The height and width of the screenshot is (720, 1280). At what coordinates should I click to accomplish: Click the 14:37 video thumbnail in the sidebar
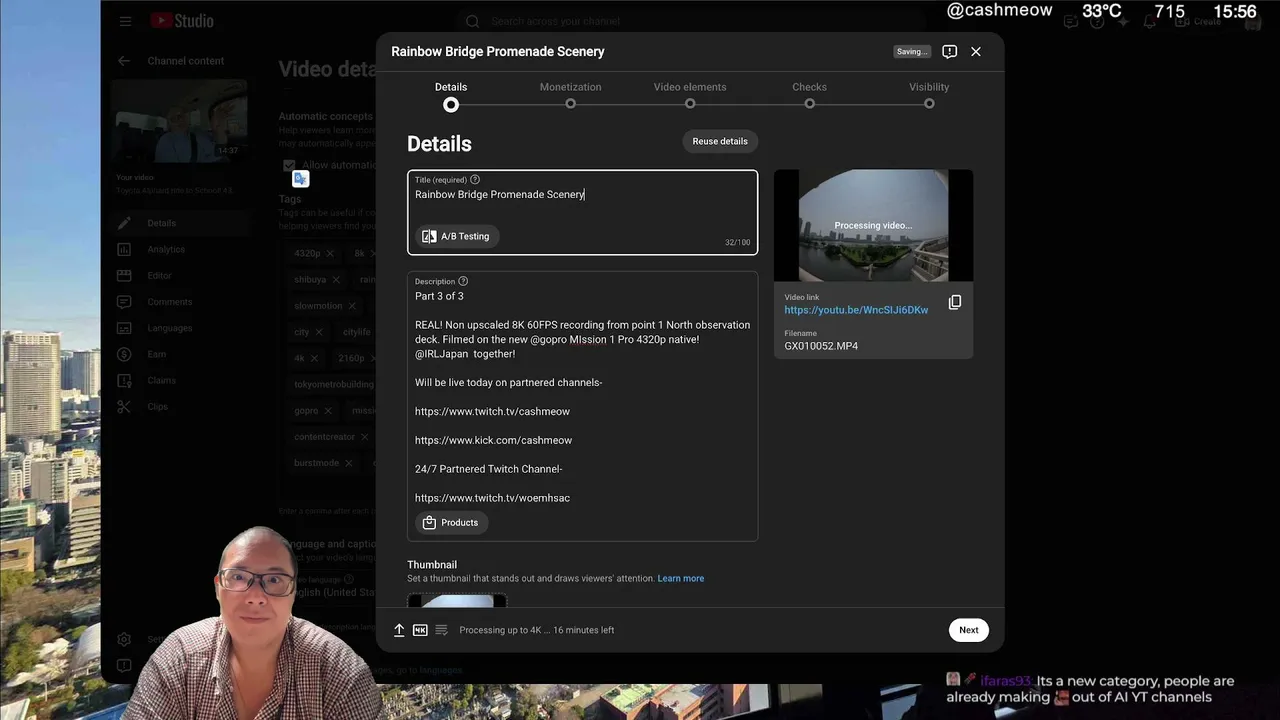pos(179,121)
